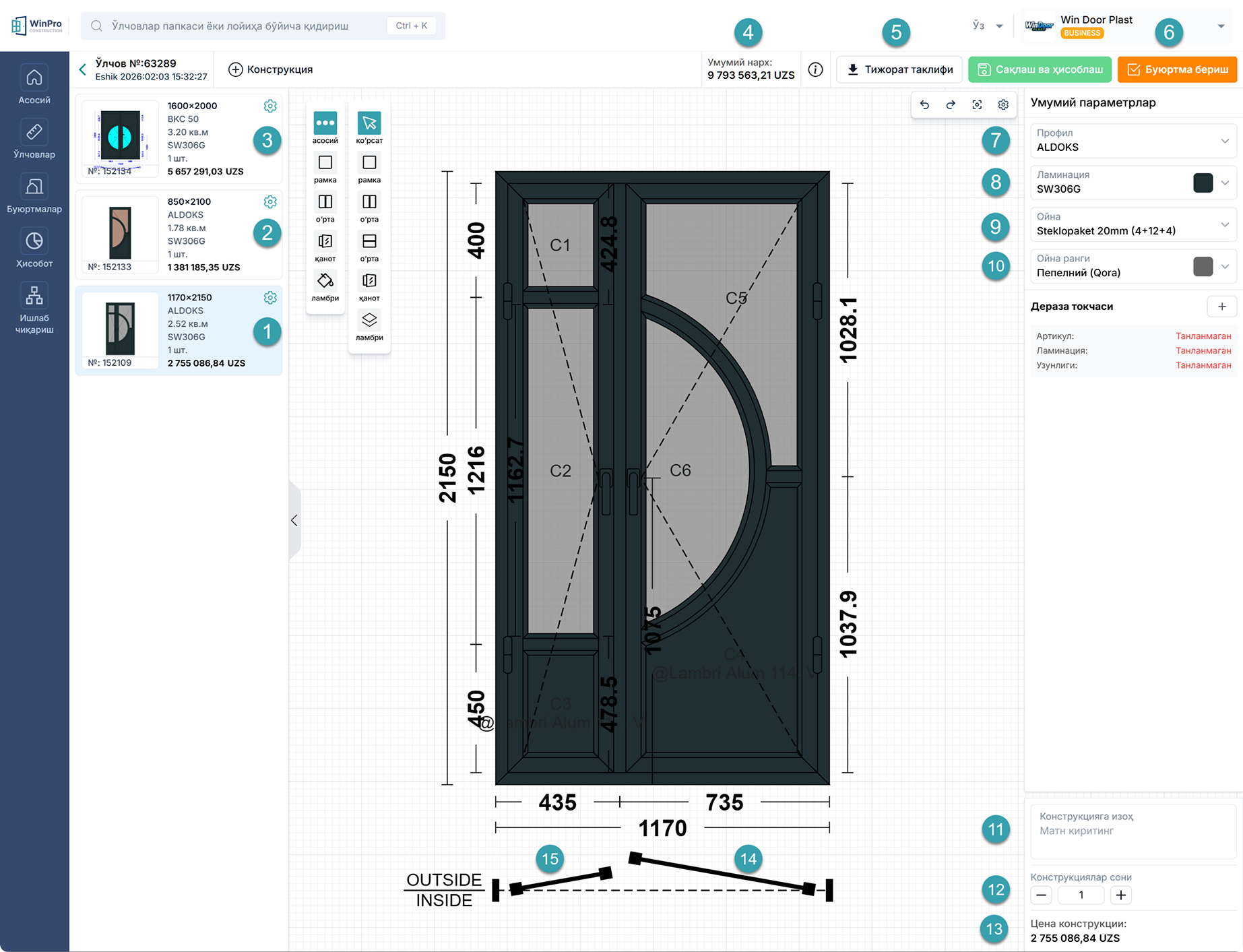
Task: Open gear settings for 1600×2000 construction
Action: click(270, 106)
